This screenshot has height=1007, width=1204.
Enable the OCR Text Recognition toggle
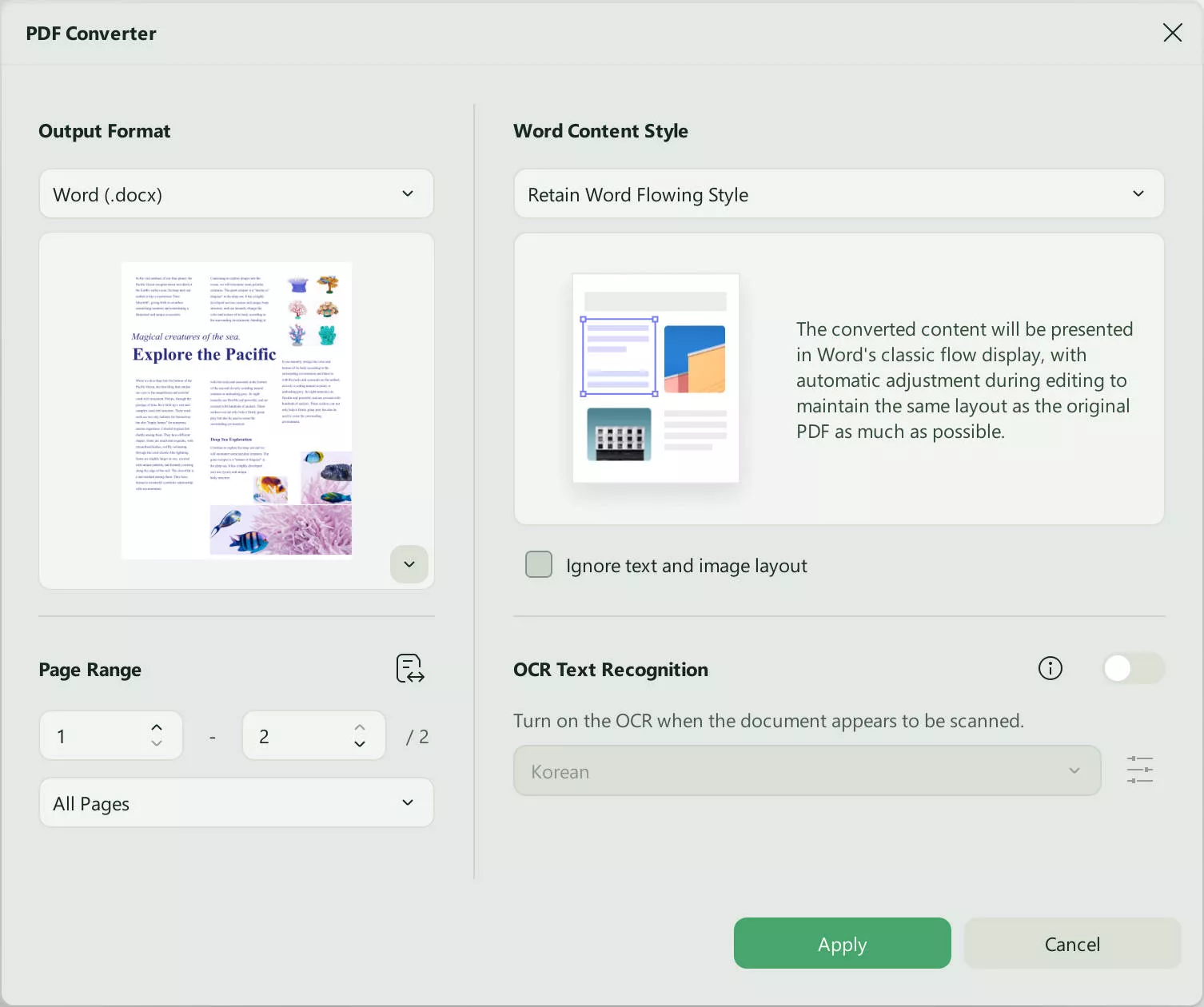pos(1132,668)
